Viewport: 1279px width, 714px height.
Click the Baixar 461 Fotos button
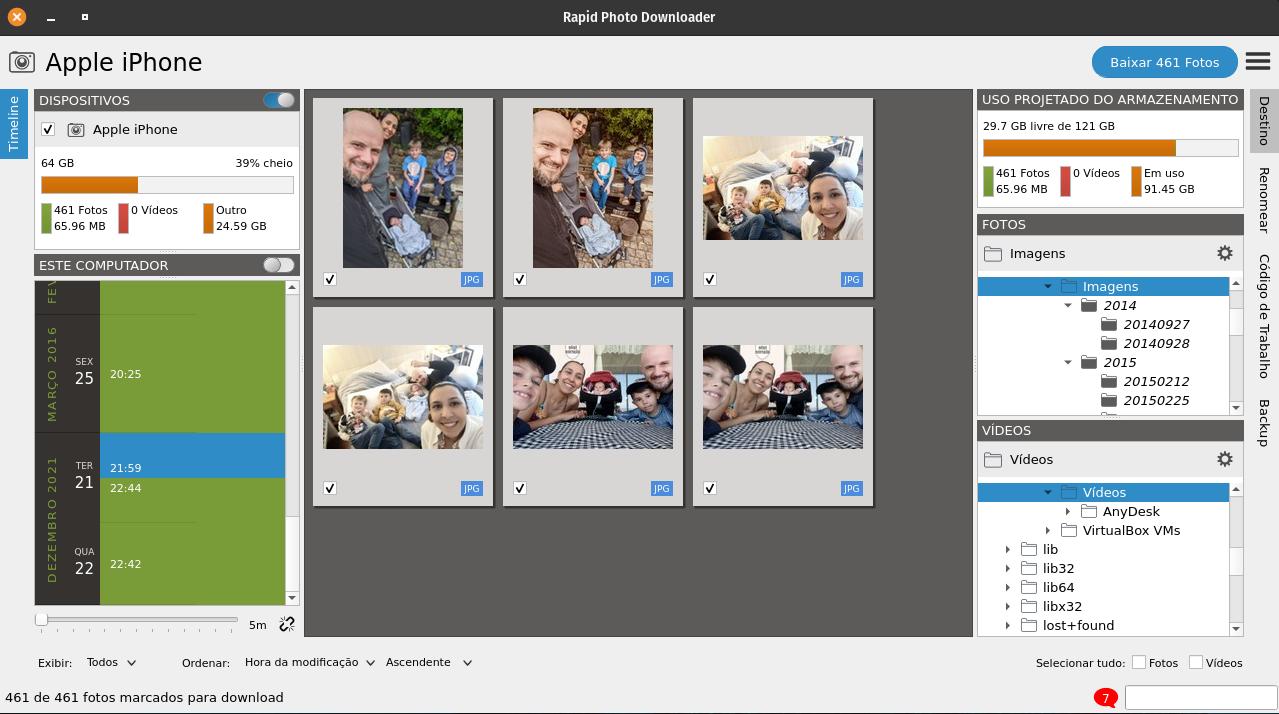pyautogui.click(x=1164, y=62)
